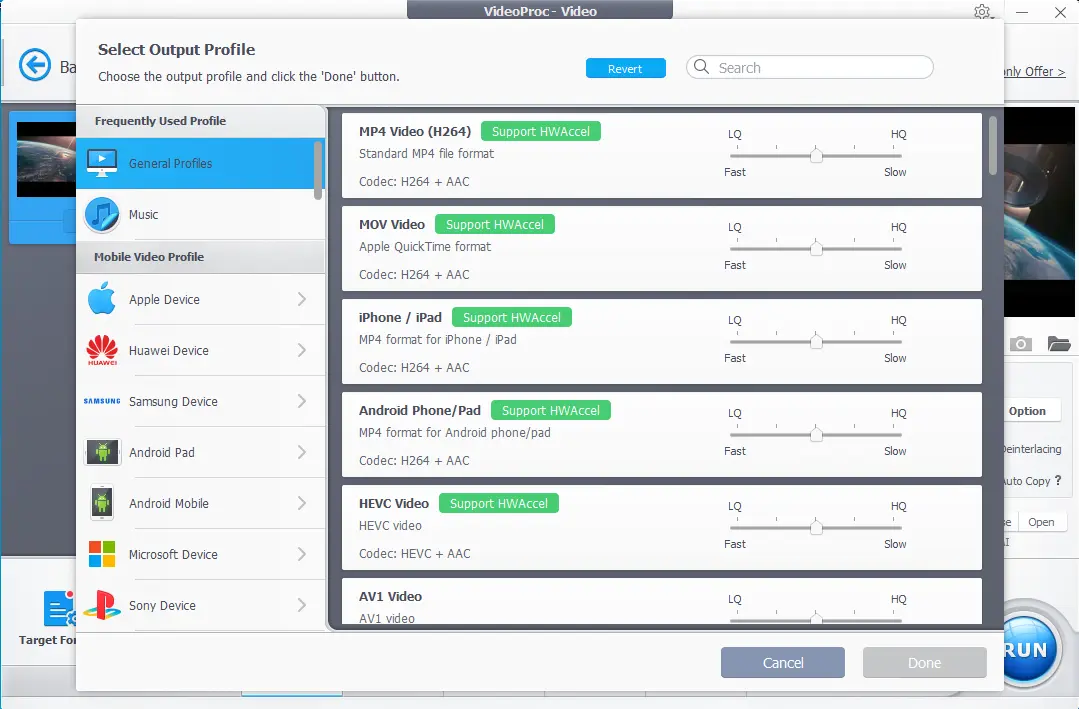Click the video thumbnail in main window
1079x709 pixels.
click(46, 160)
